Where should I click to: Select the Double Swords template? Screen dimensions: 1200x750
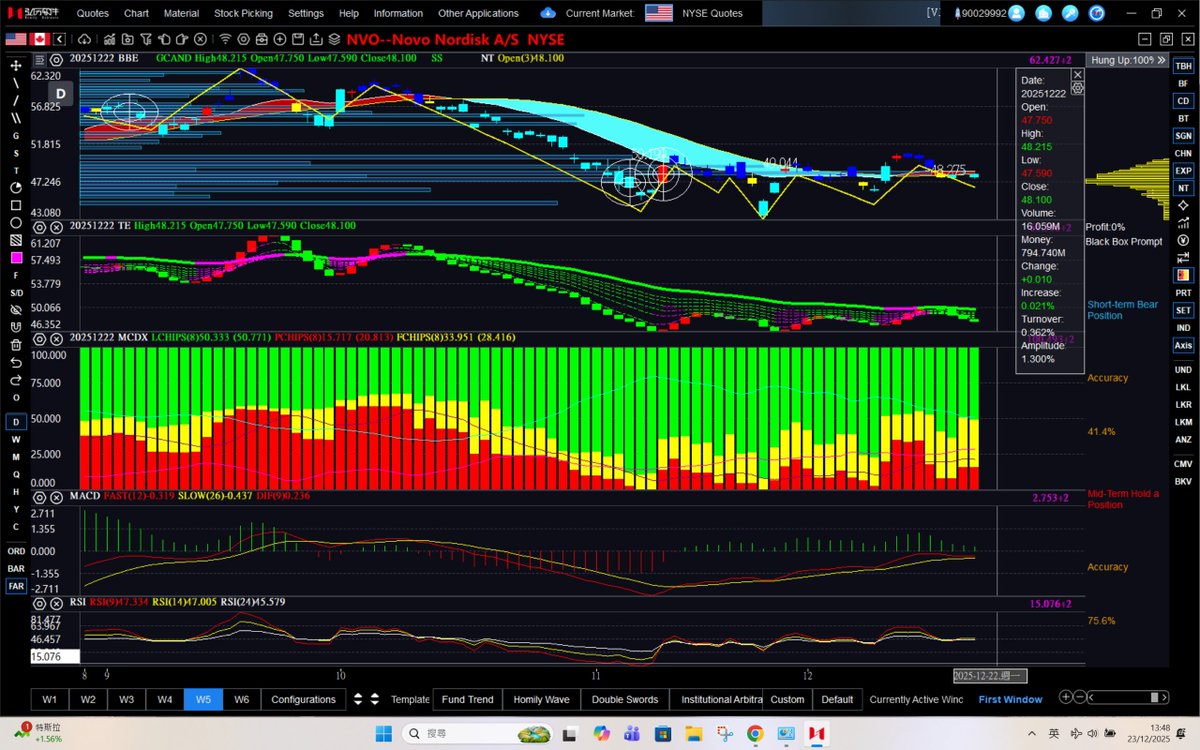tap(625, 699)
